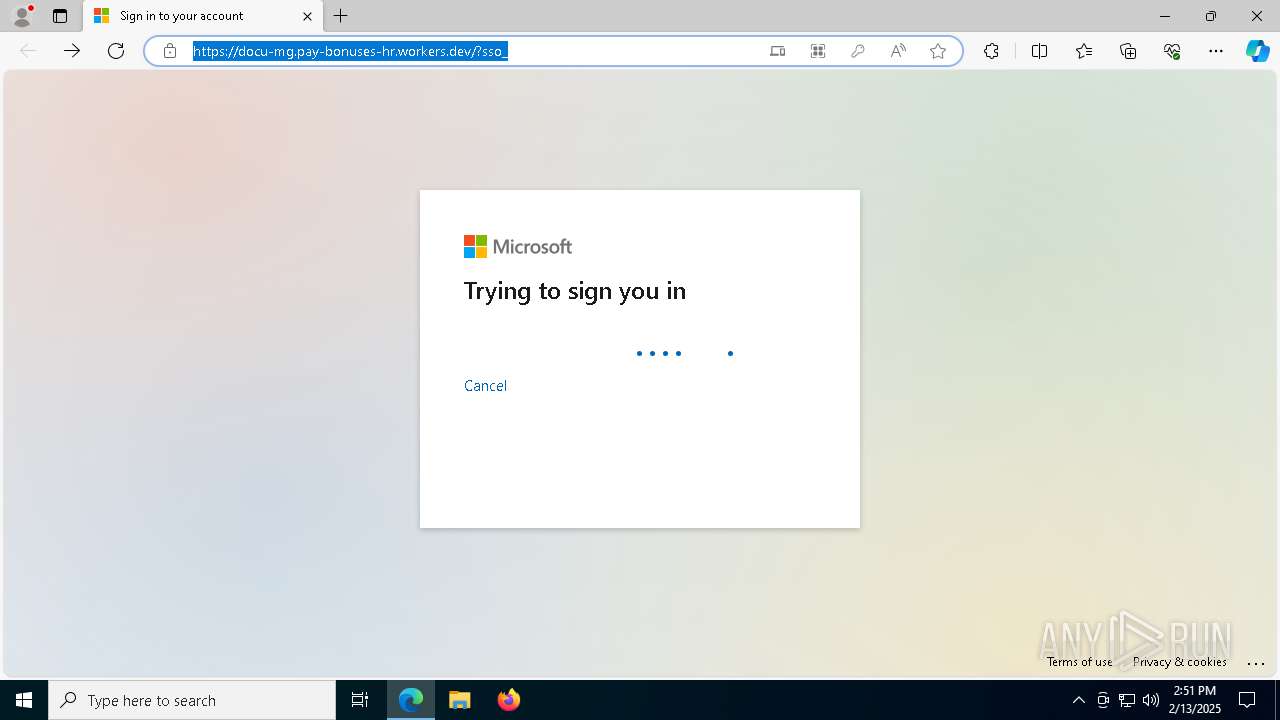This screenshot has width=1280, height=720.
Task: Add this page to favorites star
Action: click(x=938, y=51)
